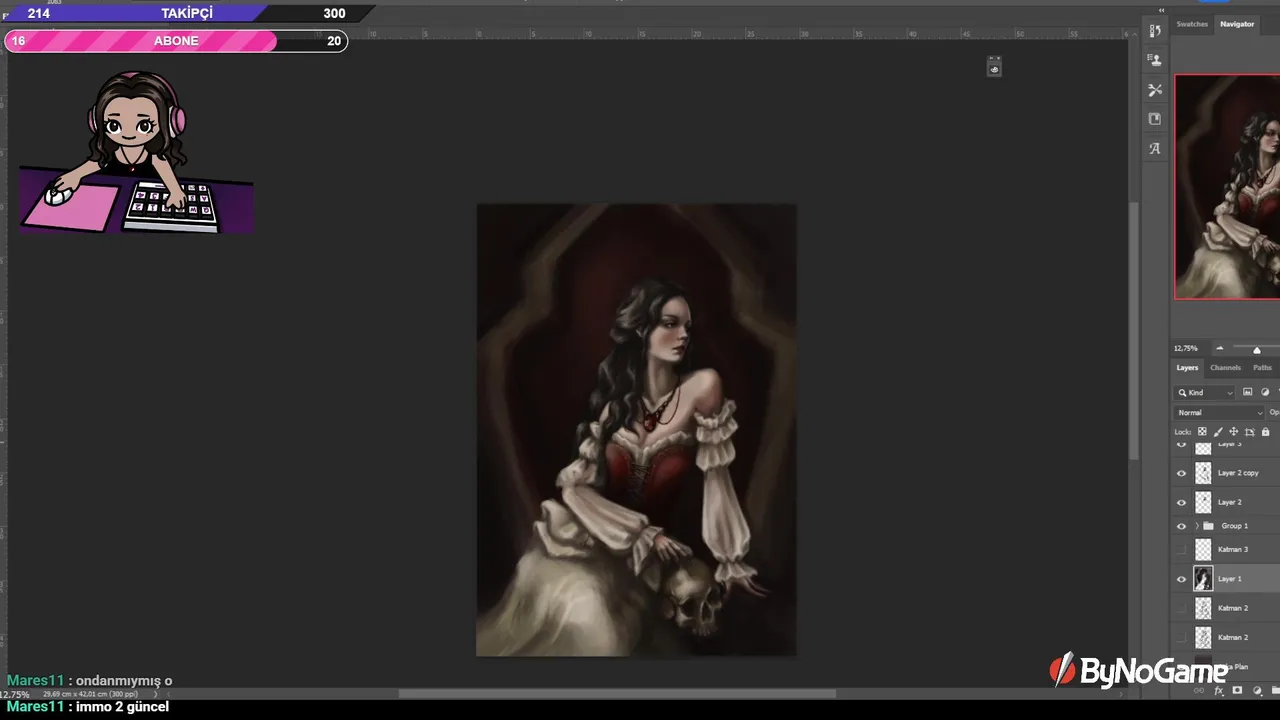The image size is (1280, 720).
Task: Toggle lock image pixels brush icon
Action: click(x=1218, y=432)
